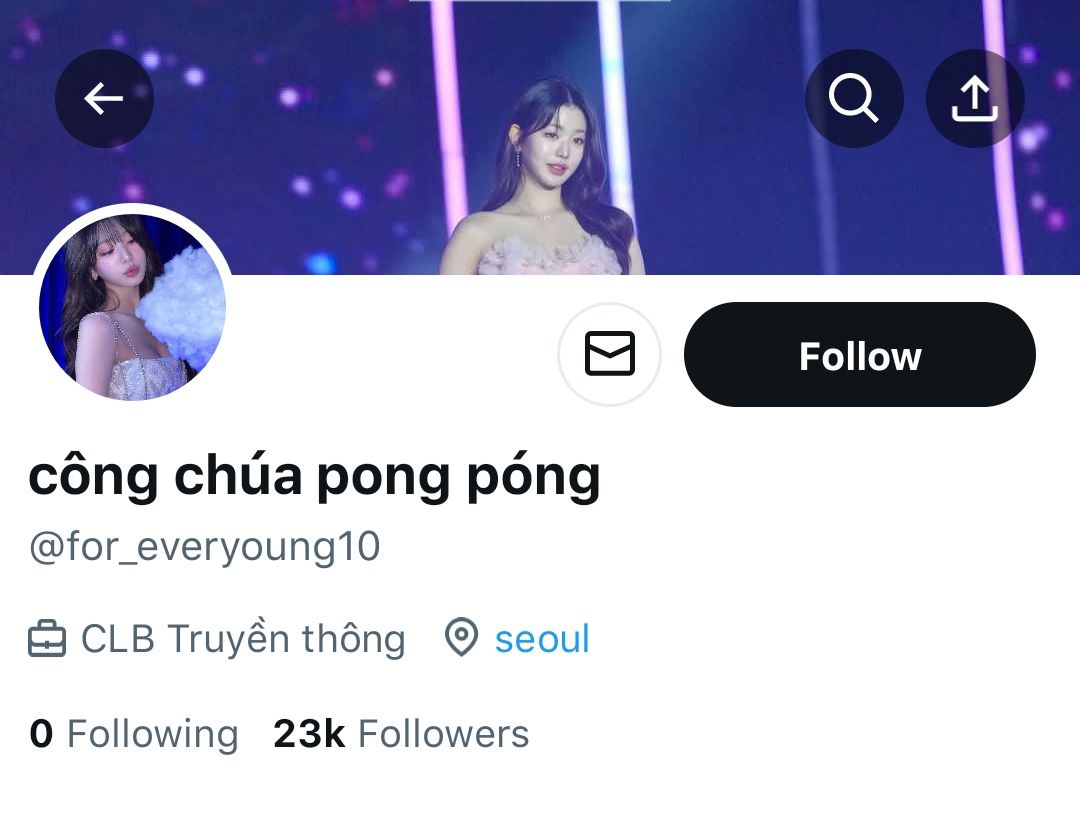Select the @for_everyoung10 handle text

coord(205,547)
